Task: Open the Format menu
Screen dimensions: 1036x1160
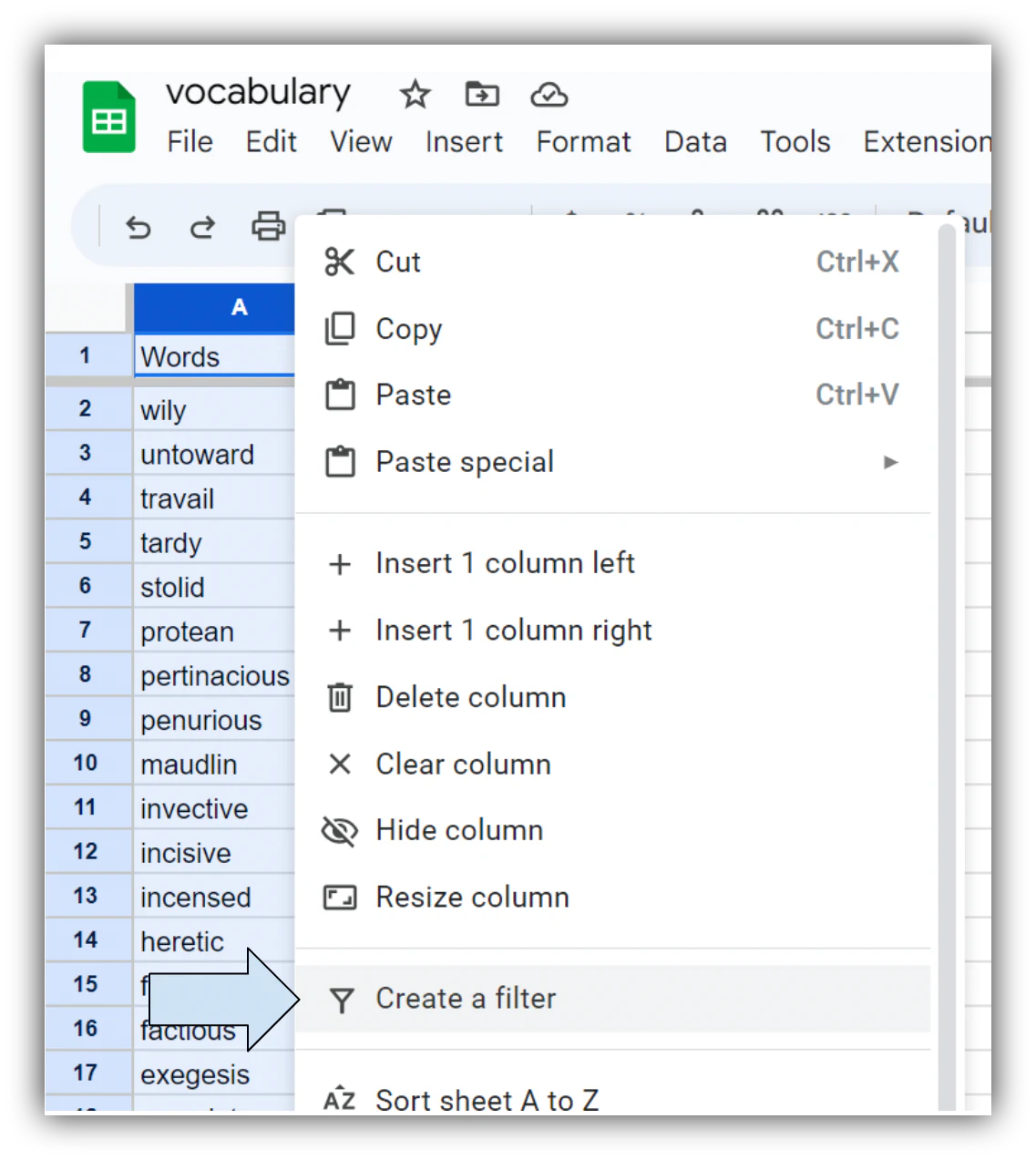Action: coord(583,142)
